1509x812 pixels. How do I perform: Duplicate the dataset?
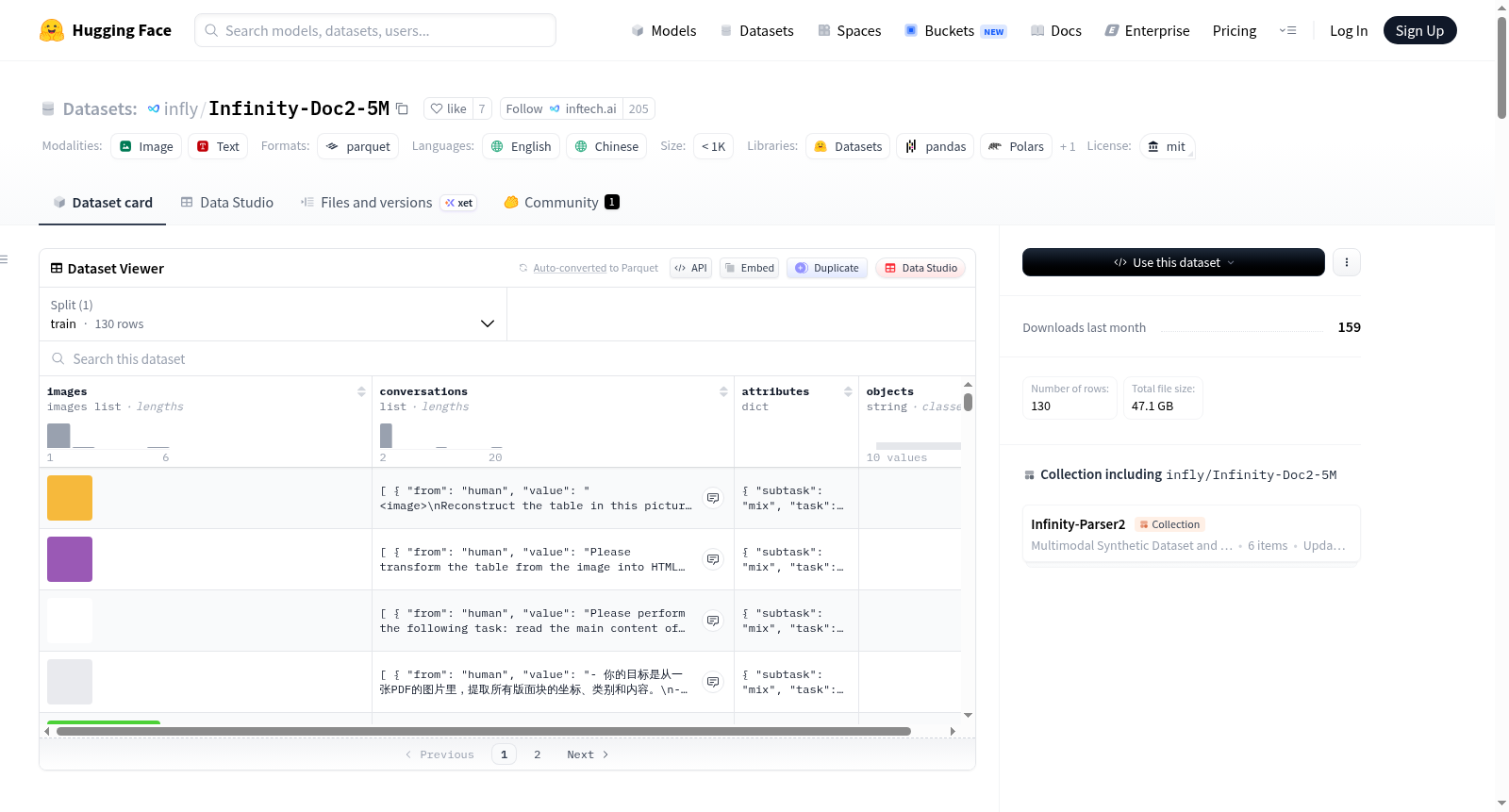827,268
